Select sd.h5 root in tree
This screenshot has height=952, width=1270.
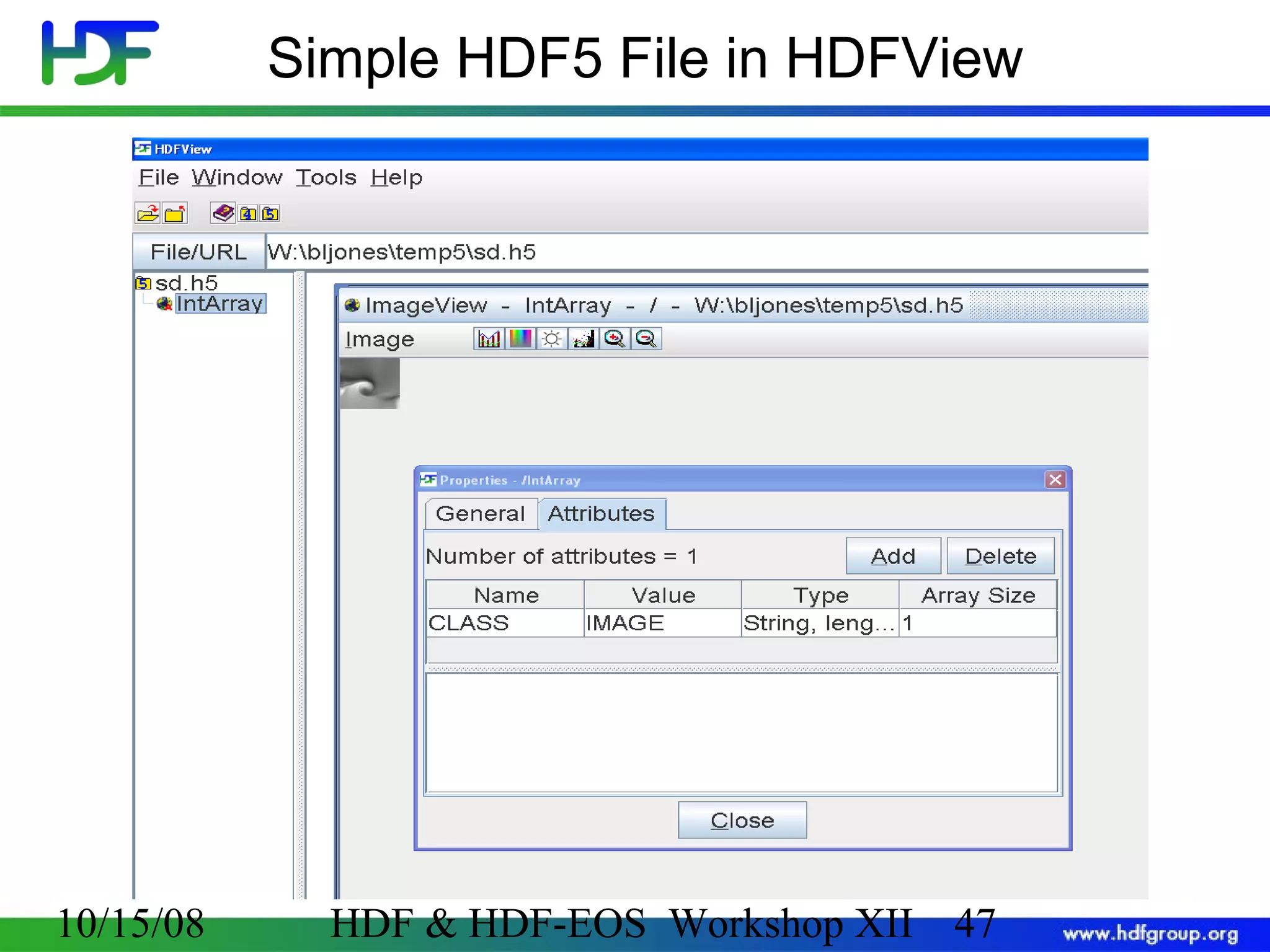[187, 283]
